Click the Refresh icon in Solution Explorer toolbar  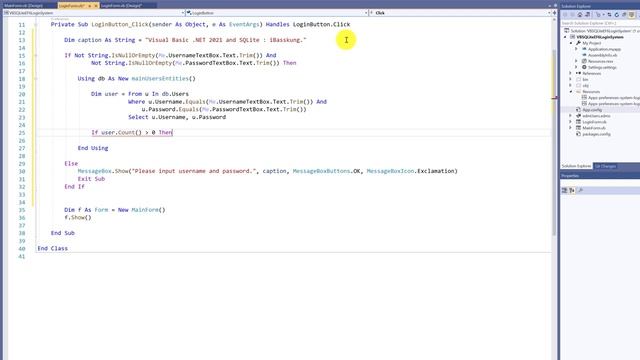[617, 15]
